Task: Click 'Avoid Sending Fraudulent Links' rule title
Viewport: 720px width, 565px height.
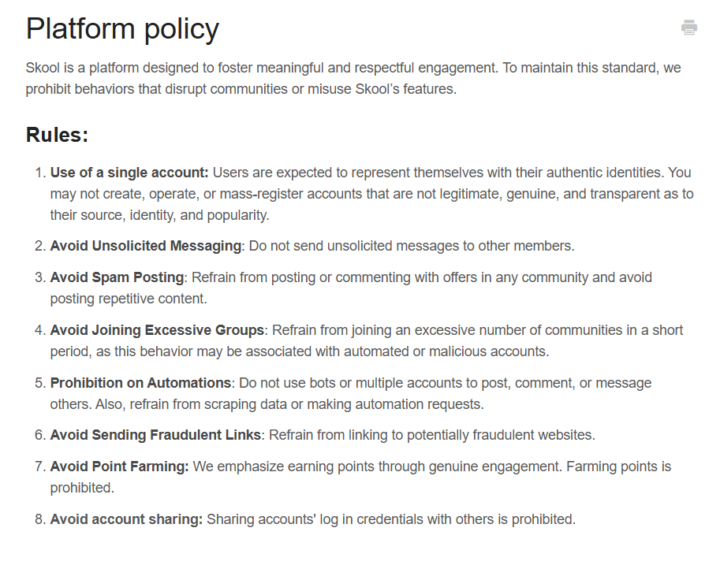Action: [156, 435]
